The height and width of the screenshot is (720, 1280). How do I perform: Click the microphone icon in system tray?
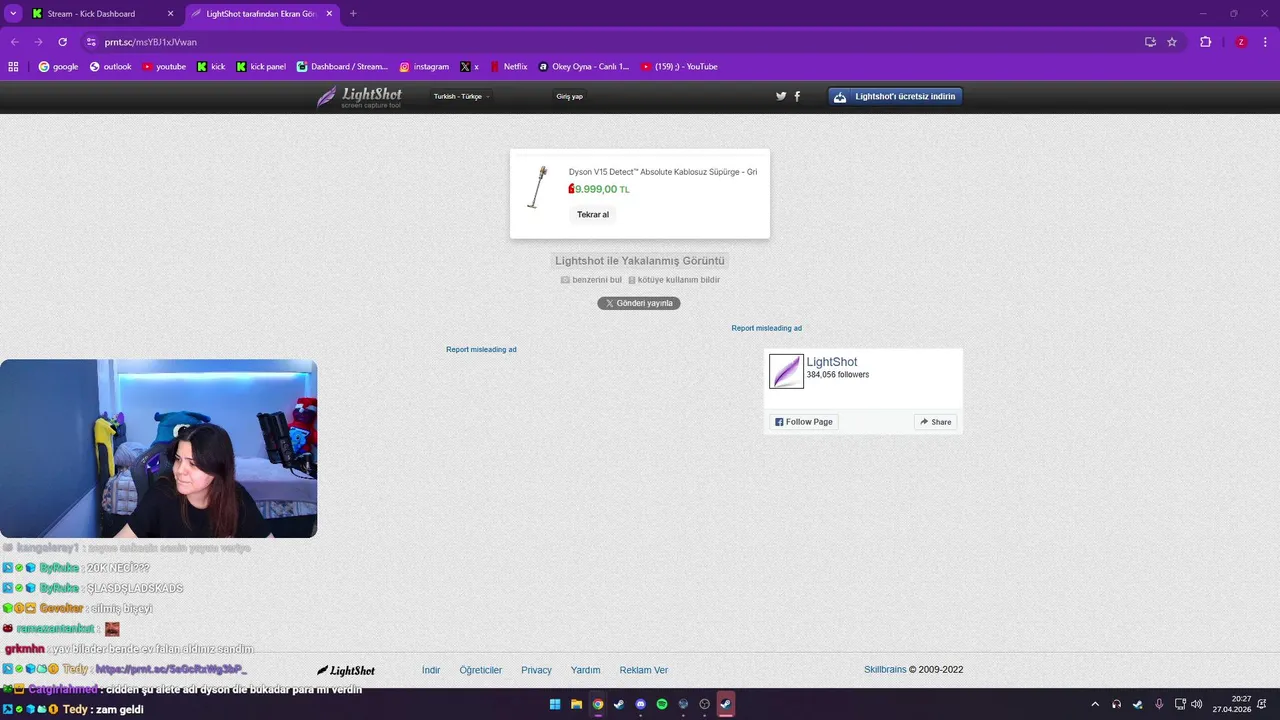[1159, 704]
